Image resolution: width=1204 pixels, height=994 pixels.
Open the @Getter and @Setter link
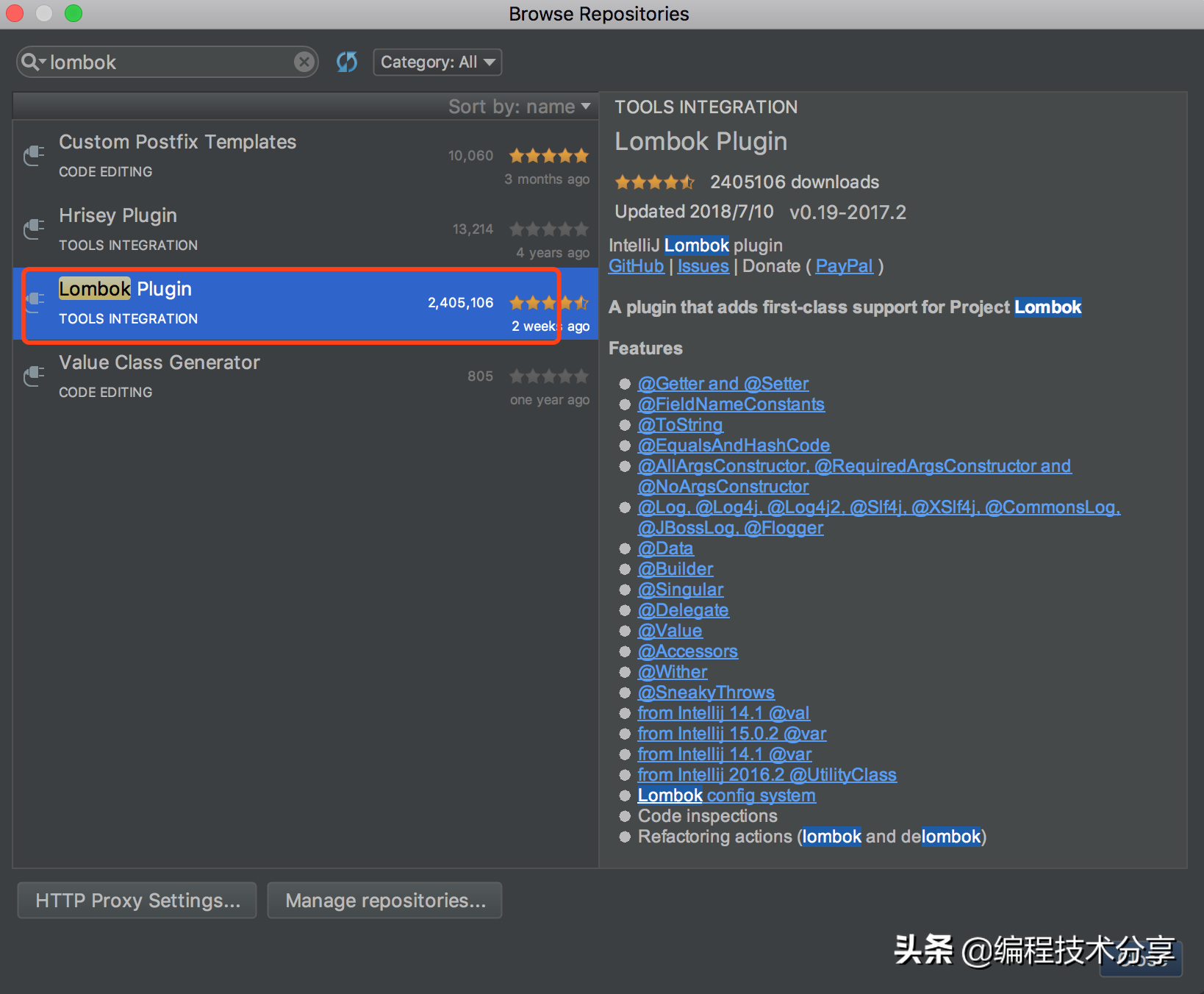[723, 384]
